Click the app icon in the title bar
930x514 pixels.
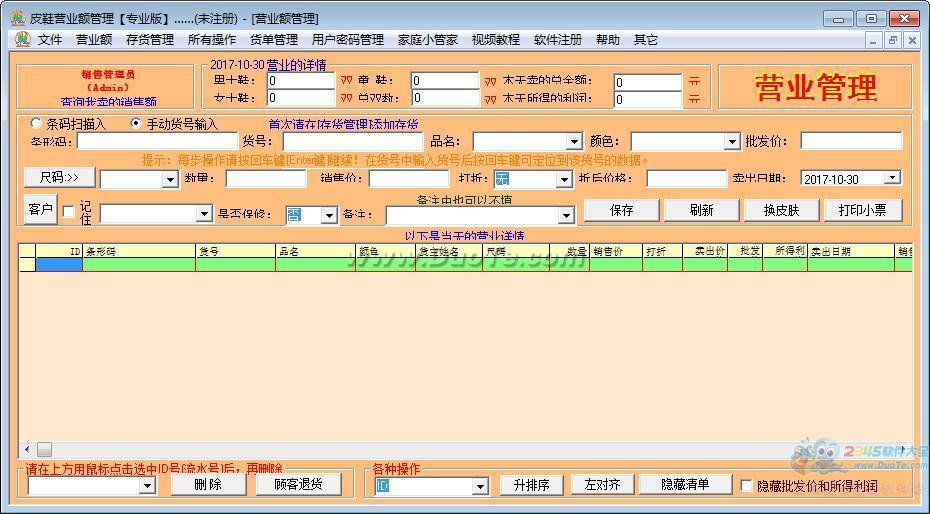pyautogui.click(x=16, y=18)
